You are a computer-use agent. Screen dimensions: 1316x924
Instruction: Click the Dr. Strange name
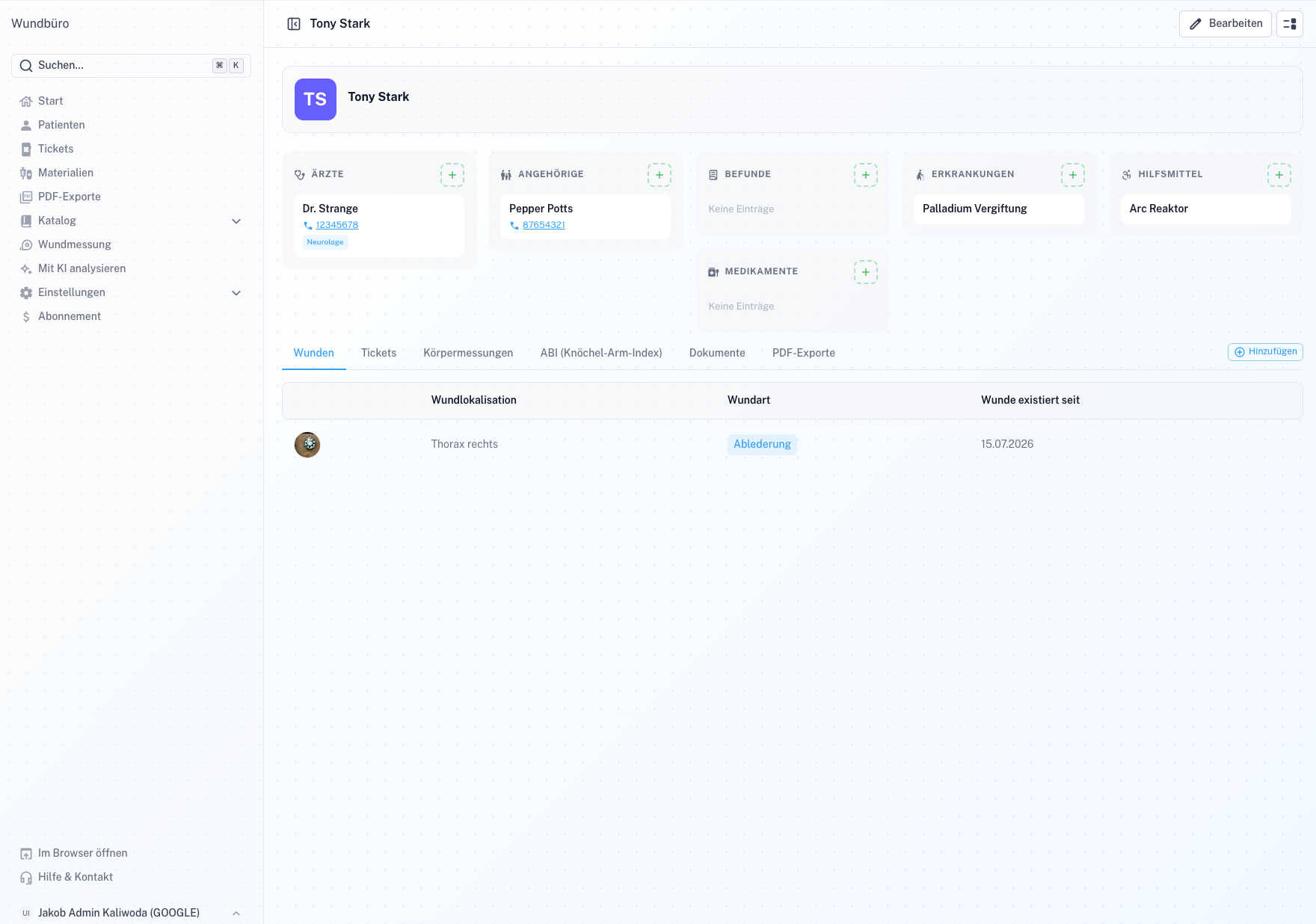coord(330,209)
